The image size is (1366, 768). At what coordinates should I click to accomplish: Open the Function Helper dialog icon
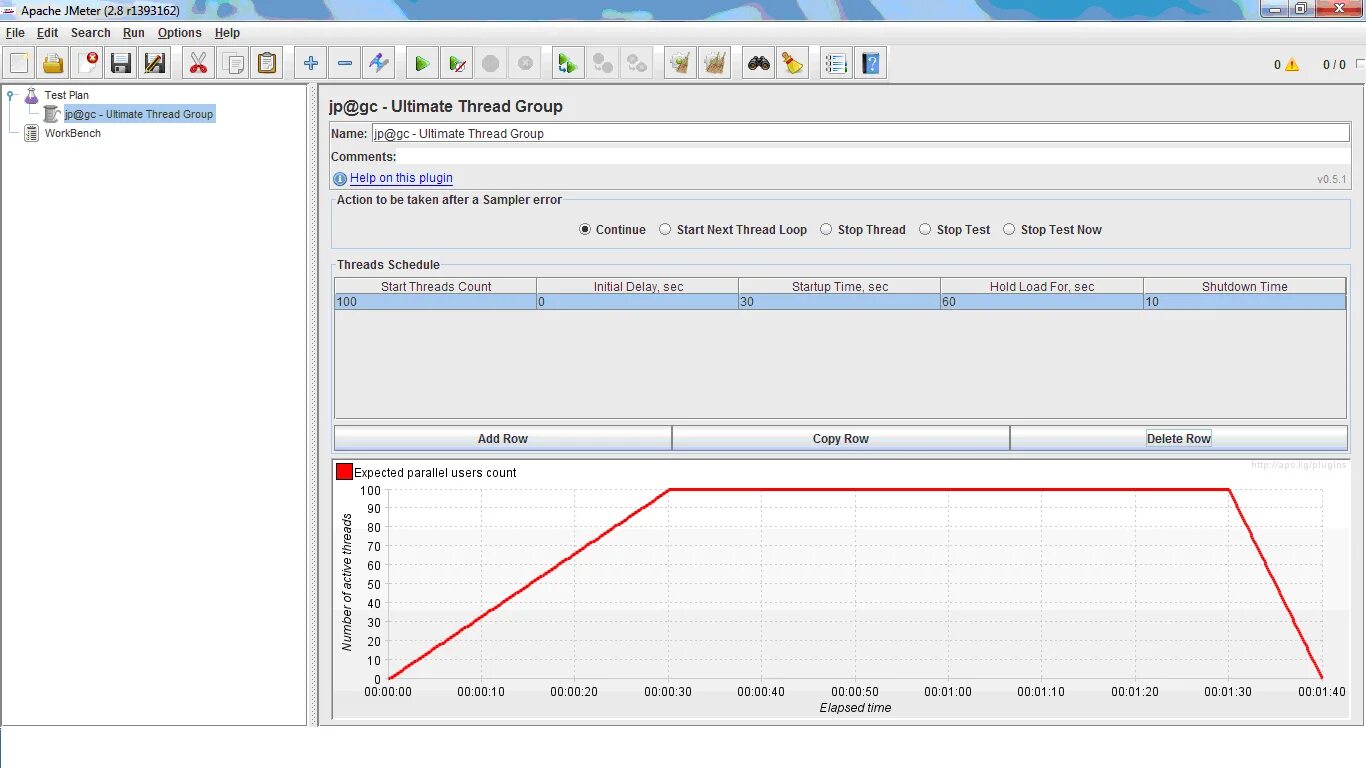(x=836, y=64)
